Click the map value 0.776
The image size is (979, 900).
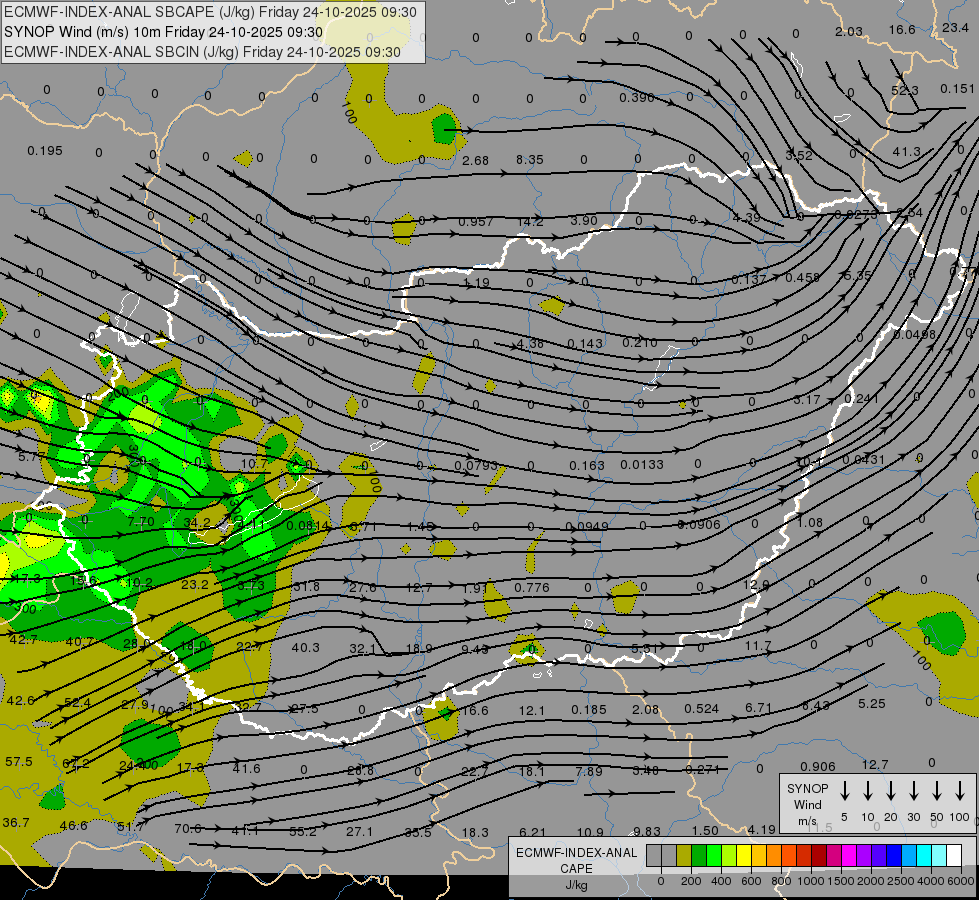[x=532, y=588]
